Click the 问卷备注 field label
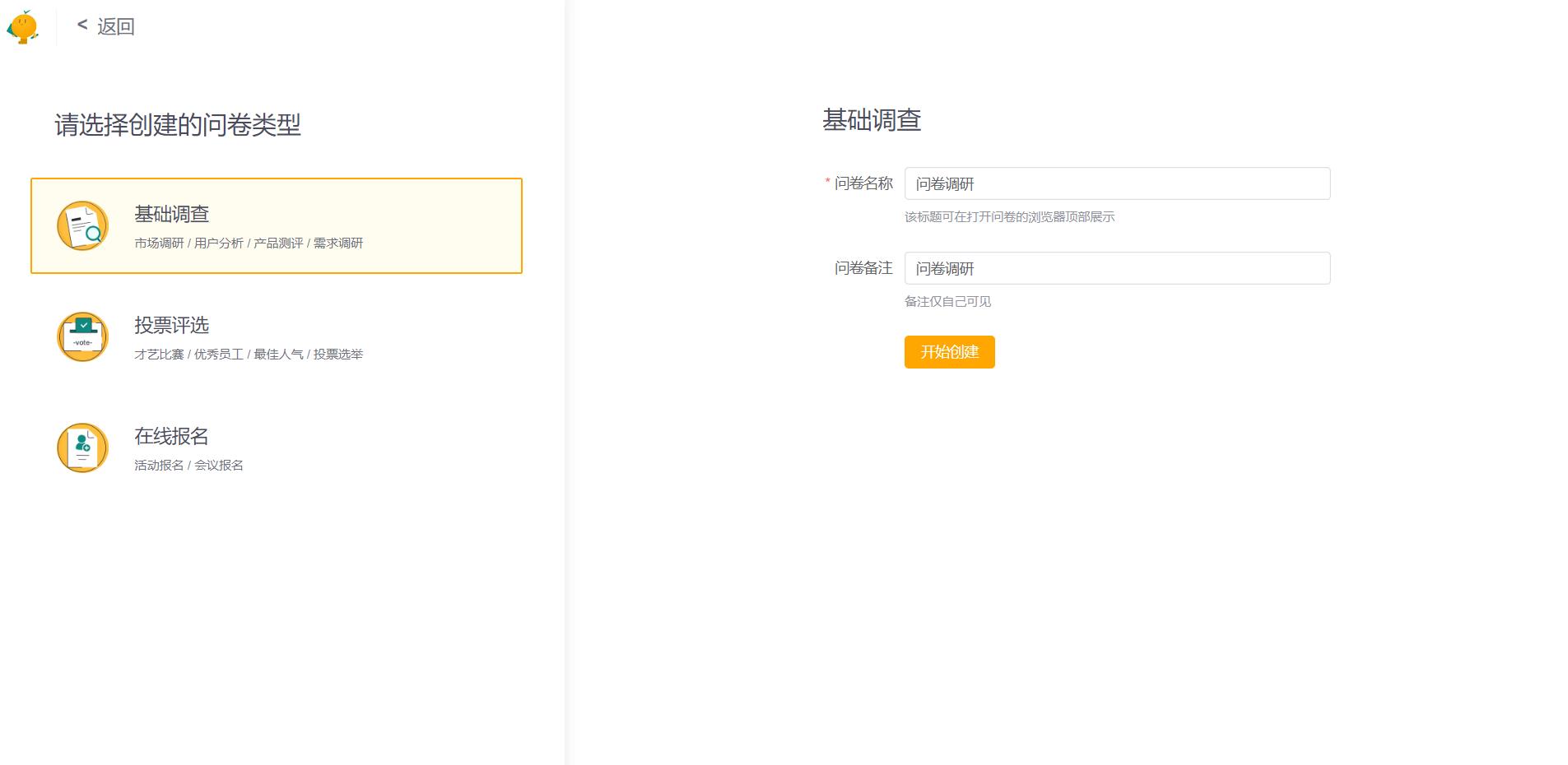The height and width of the screenshot is (765, 1568). click(x=863, y=268)
